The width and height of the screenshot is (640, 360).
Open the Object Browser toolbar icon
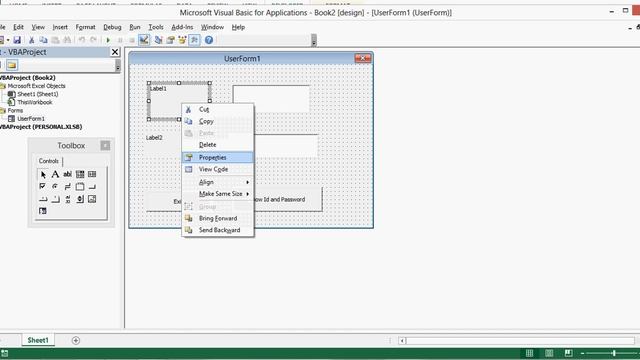182,40
